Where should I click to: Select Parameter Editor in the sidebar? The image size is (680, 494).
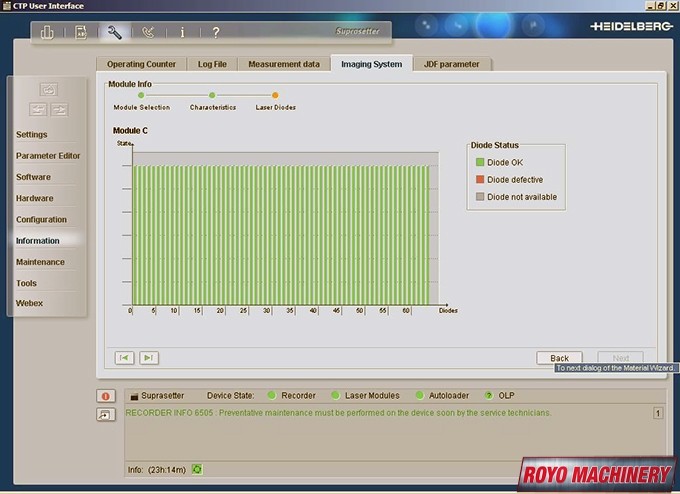48,156
